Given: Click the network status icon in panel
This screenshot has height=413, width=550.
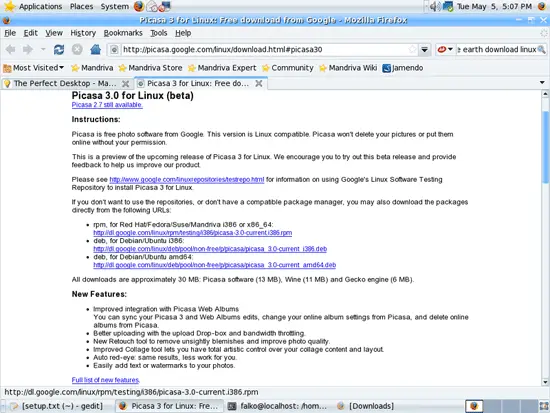Looking at the screenshot, I should point(448,6).
